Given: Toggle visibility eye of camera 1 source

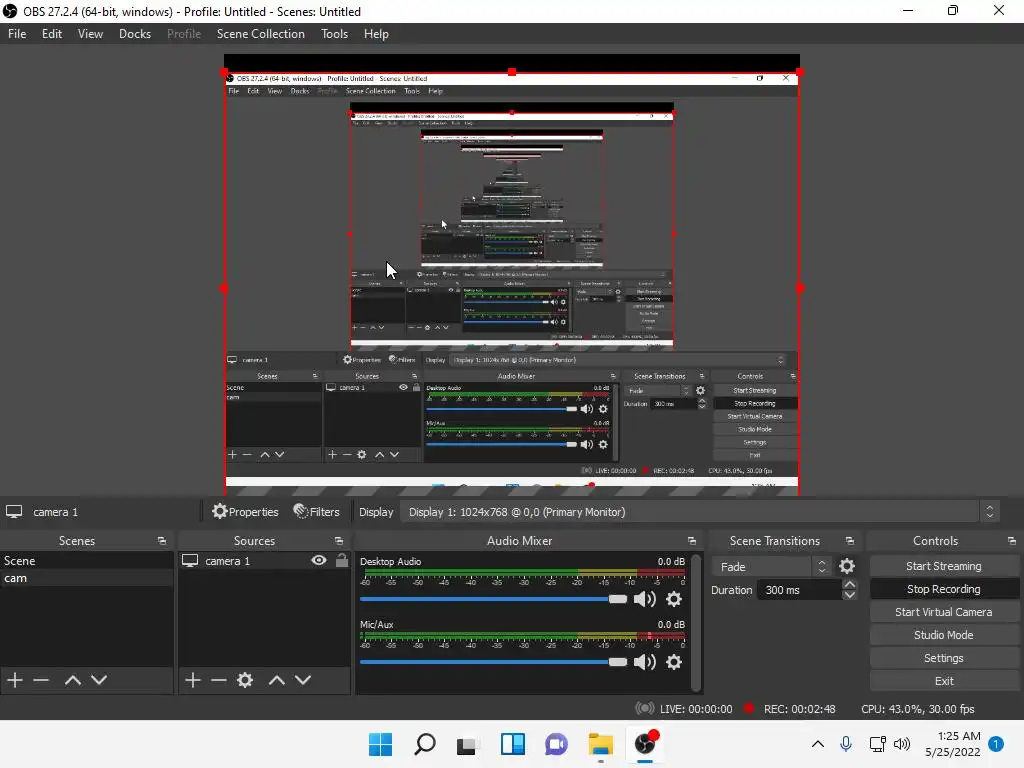Looking at the screenshot, I should (x=319, y=560).
